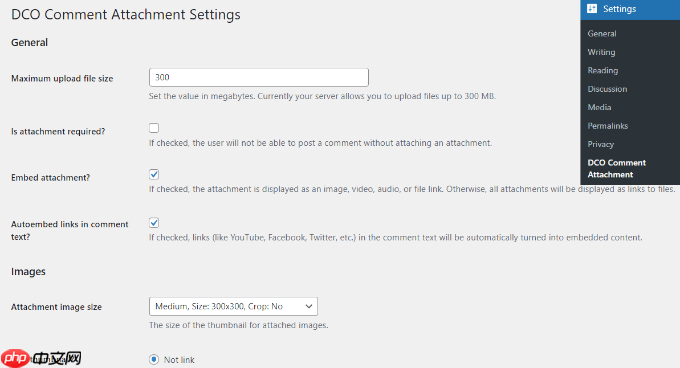Open Reading settings page

(602, 70)
